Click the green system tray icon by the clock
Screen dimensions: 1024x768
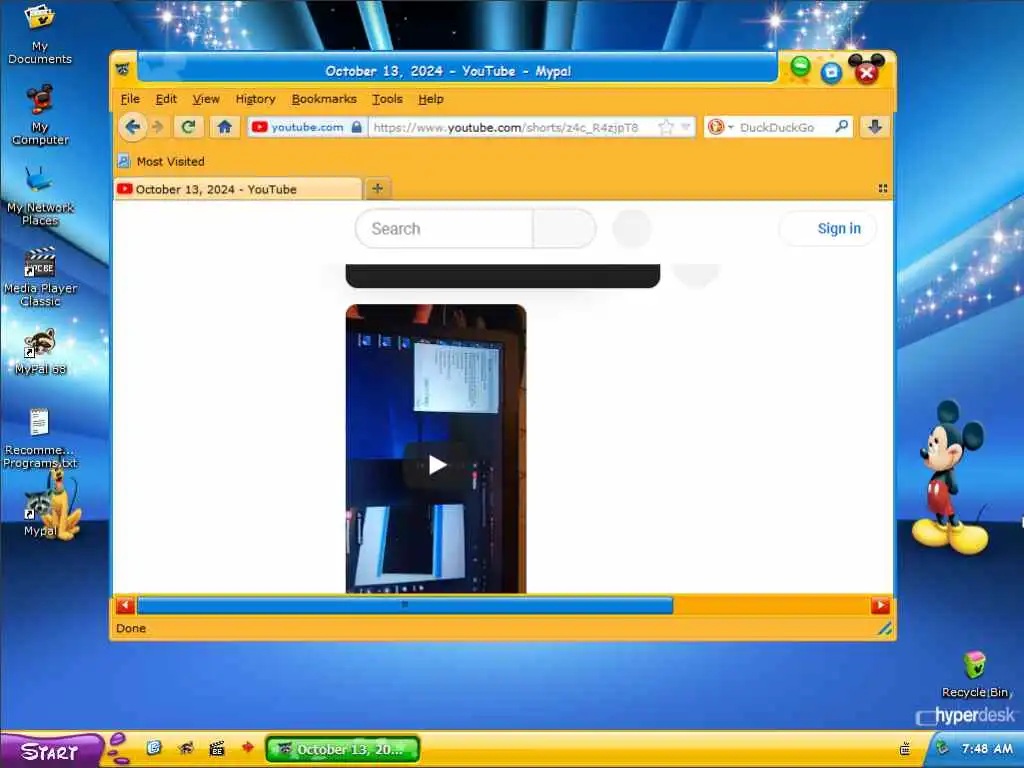[x=942, y=748]
